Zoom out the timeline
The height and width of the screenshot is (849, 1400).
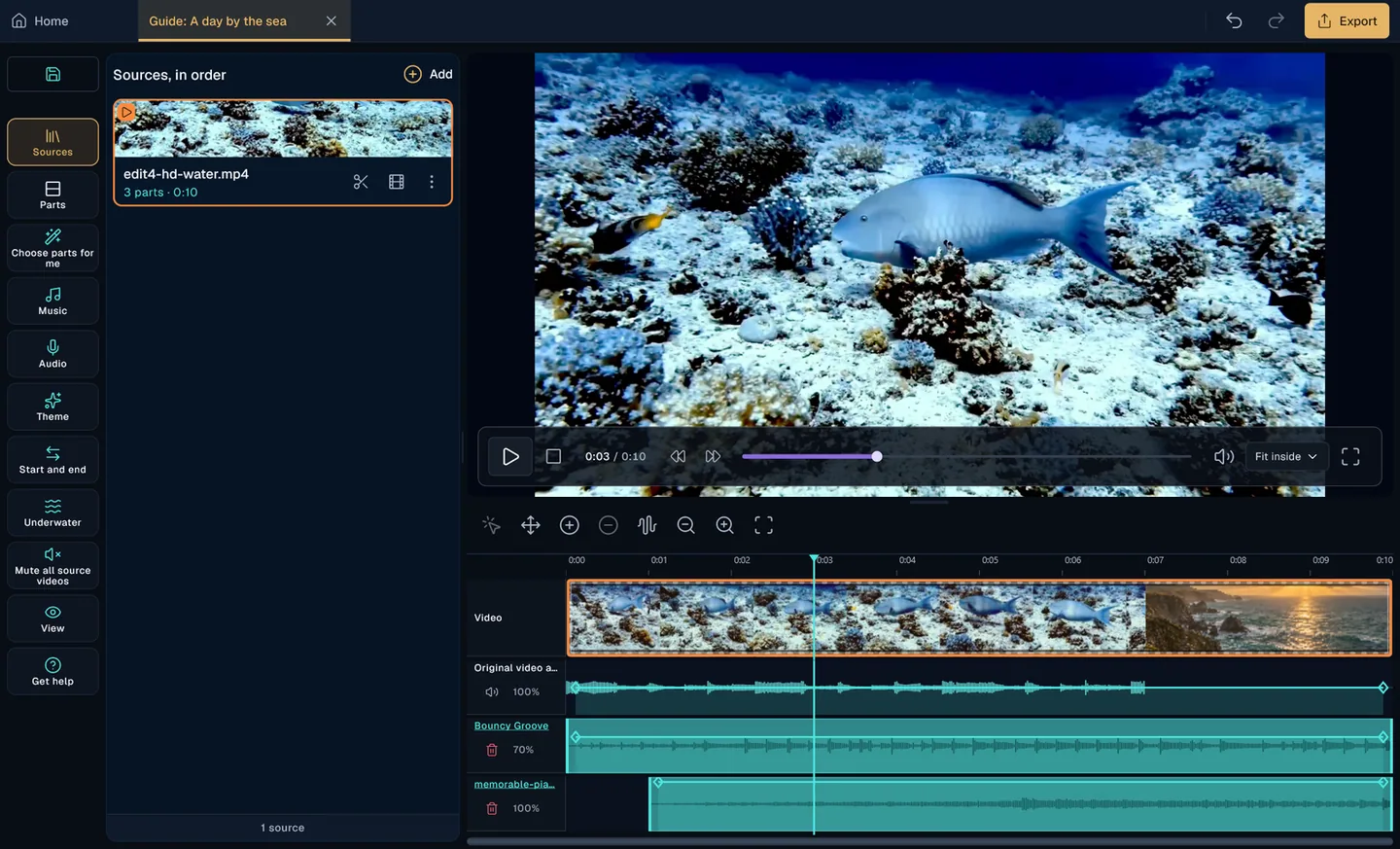click(686, 525)
